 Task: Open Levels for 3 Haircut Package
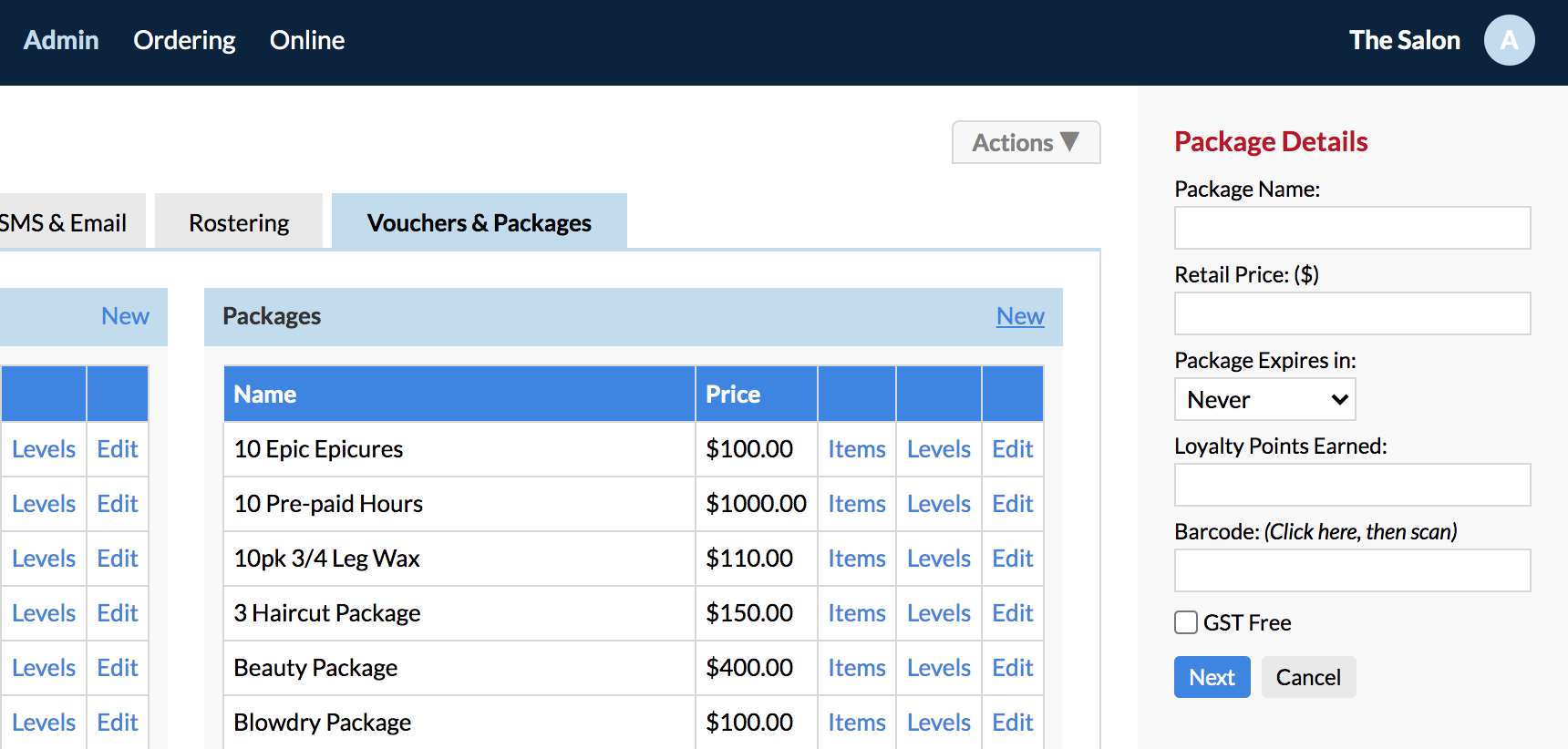pos(939,613)
